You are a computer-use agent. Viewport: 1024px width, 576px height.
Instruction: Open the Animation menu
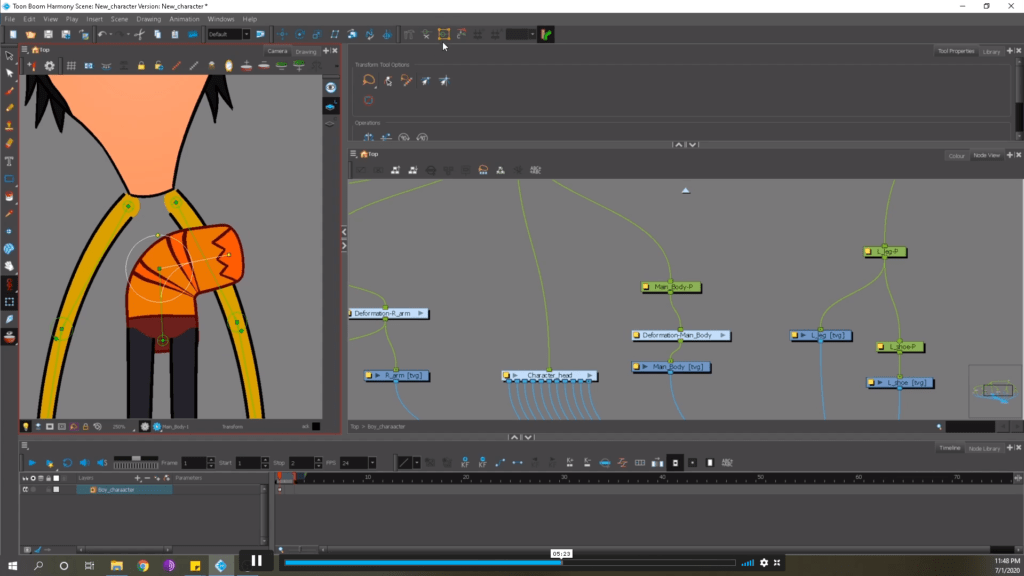pos(184,19)
